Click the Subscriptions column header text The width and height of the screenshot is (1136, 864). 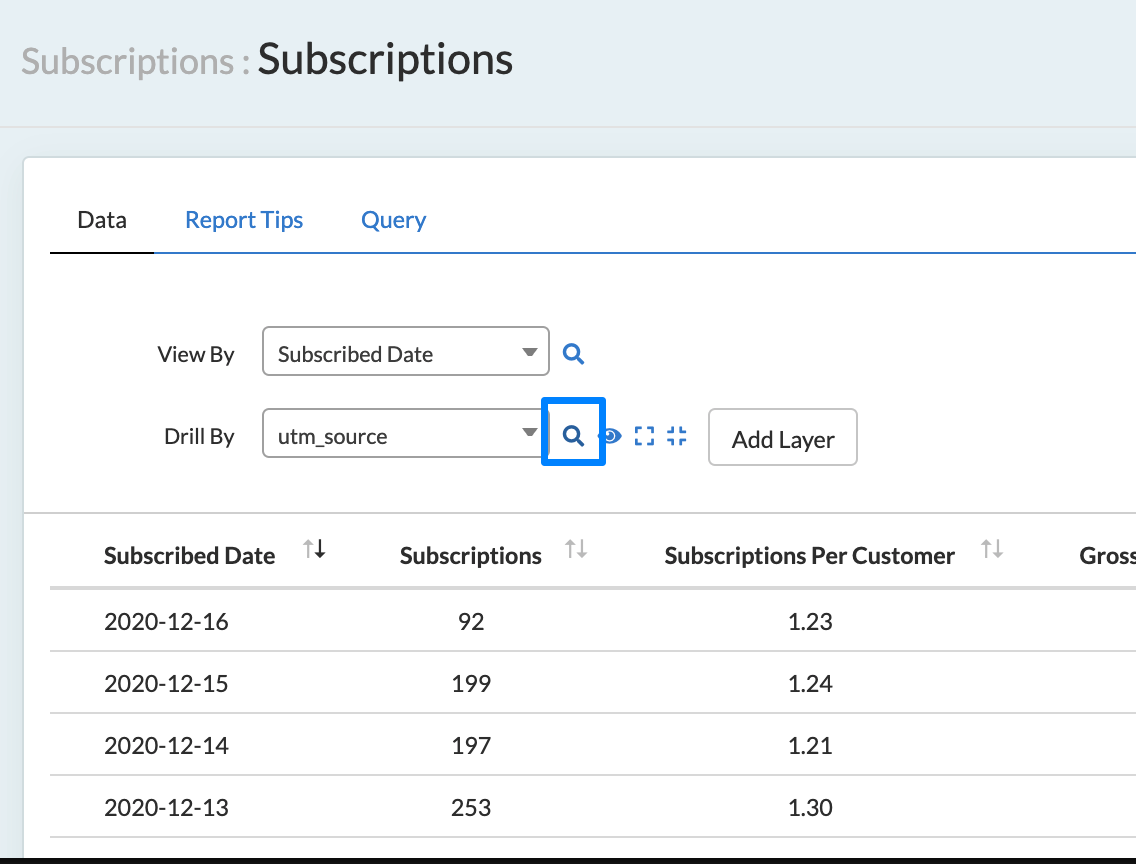(x=470, y=557)
